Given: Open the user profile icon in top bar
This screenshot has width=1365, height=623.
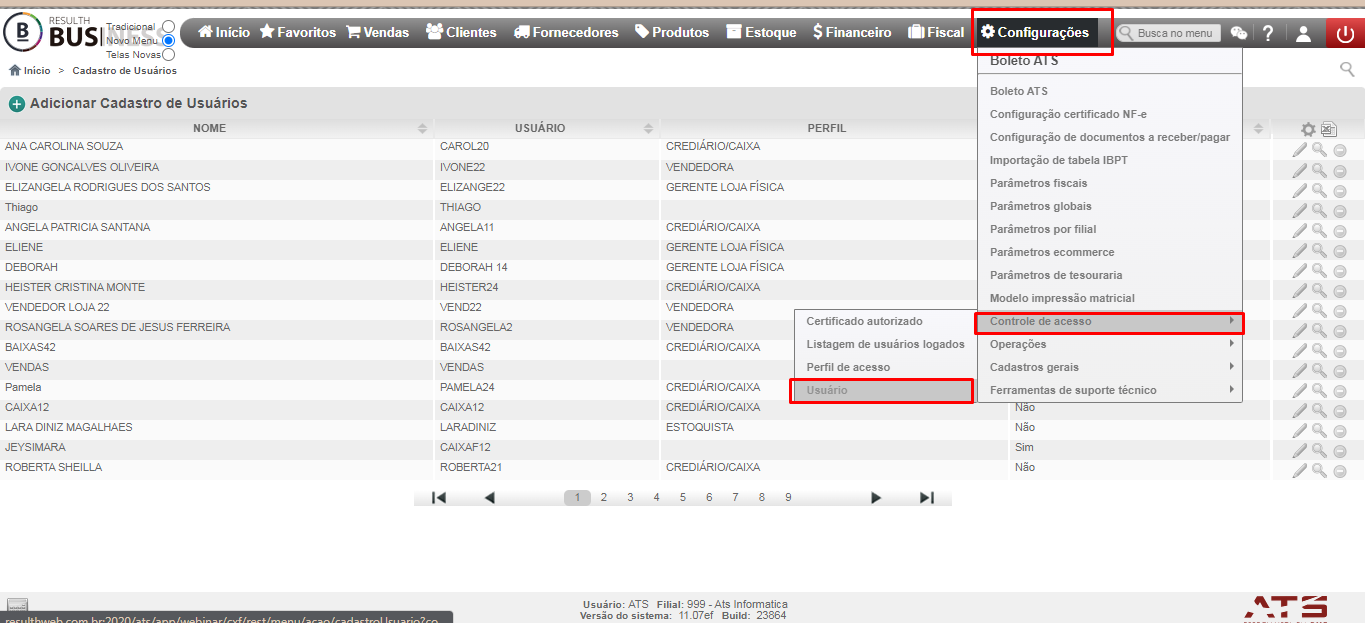Looking at the screenshot, I should pos(1303,33).
